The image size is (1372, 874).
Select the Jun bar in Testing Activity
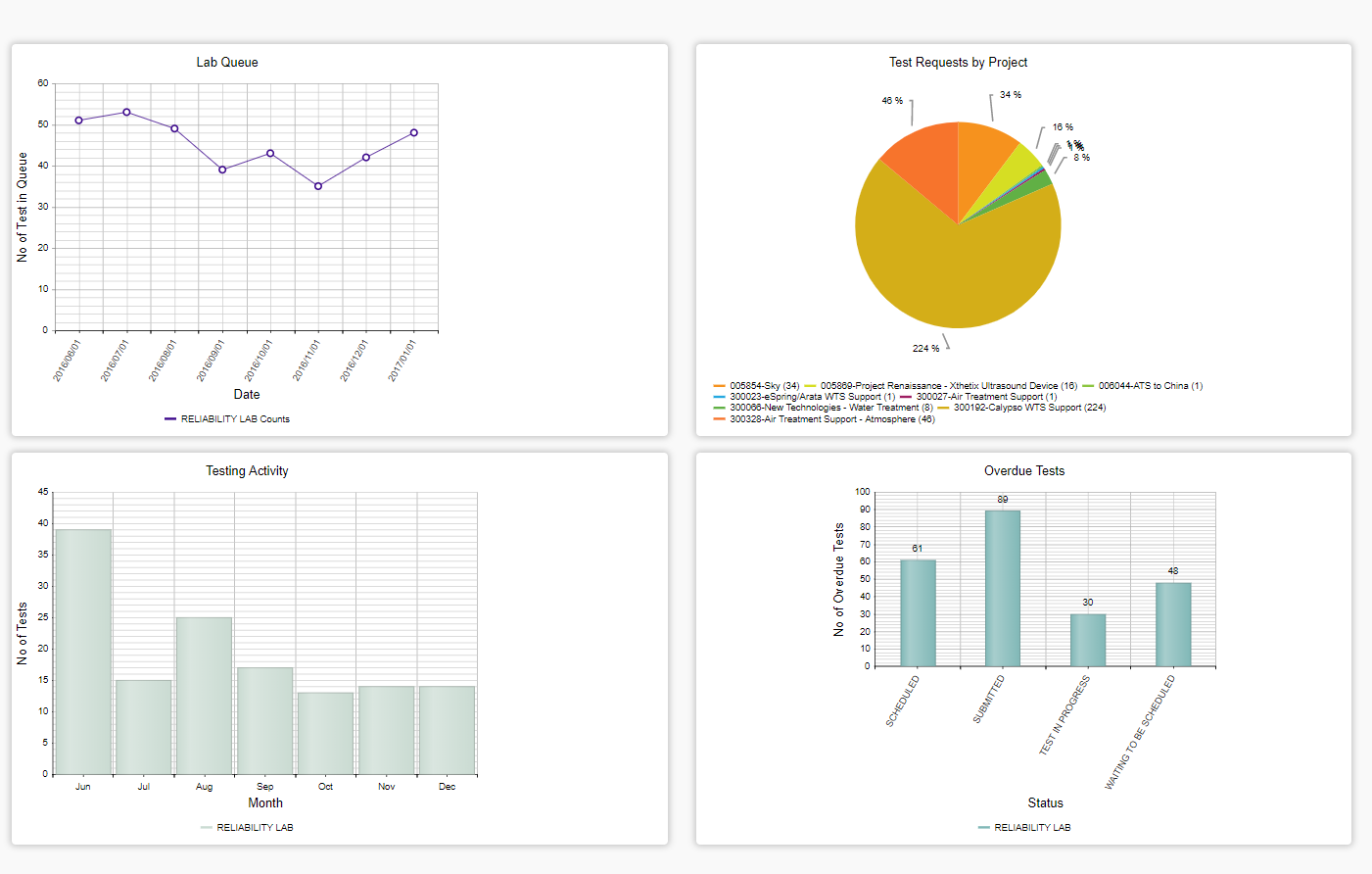pyautogui.click(x=83, y=652)
